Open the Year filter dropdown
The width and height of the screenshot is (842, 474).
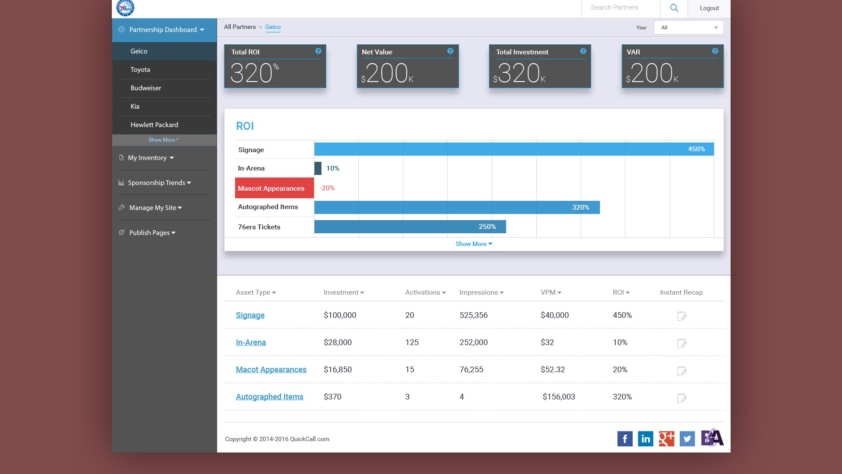[x=688, y=27]
